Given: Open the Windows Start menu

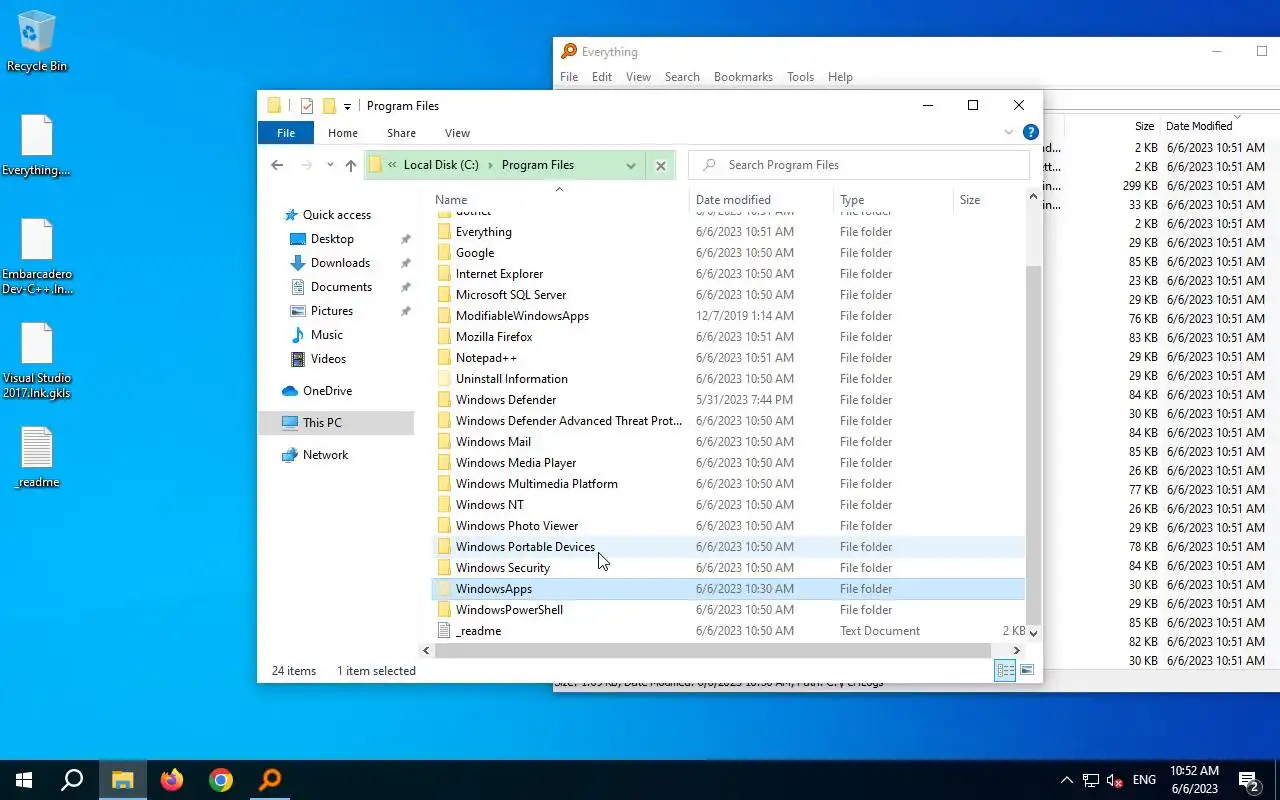Looking at the screenshot, I should 24,780.
